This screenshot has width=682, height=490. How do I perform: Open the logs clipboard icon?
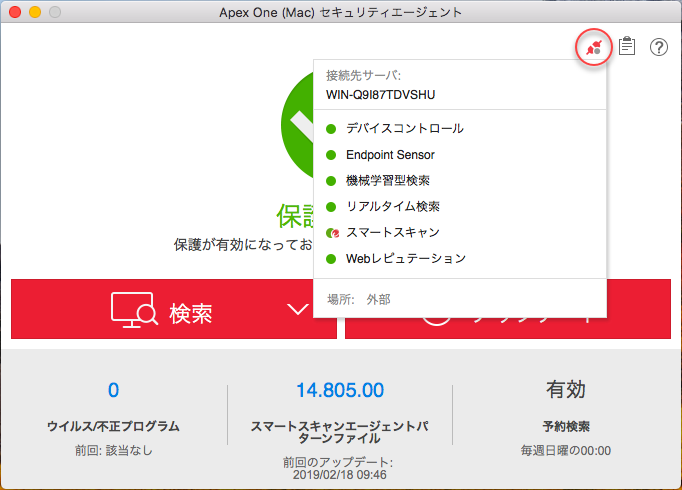pyautogui.click(x=627, y=47)
